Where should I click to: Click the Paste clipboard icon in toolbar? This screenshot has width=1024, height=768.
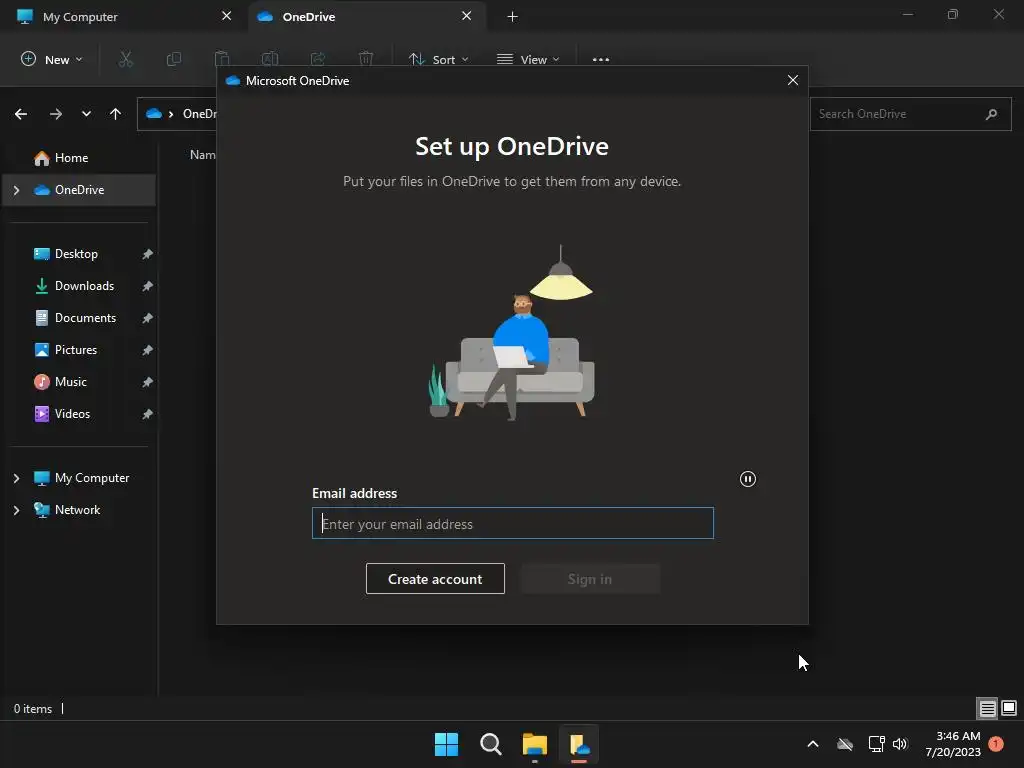tap(222, 59)
